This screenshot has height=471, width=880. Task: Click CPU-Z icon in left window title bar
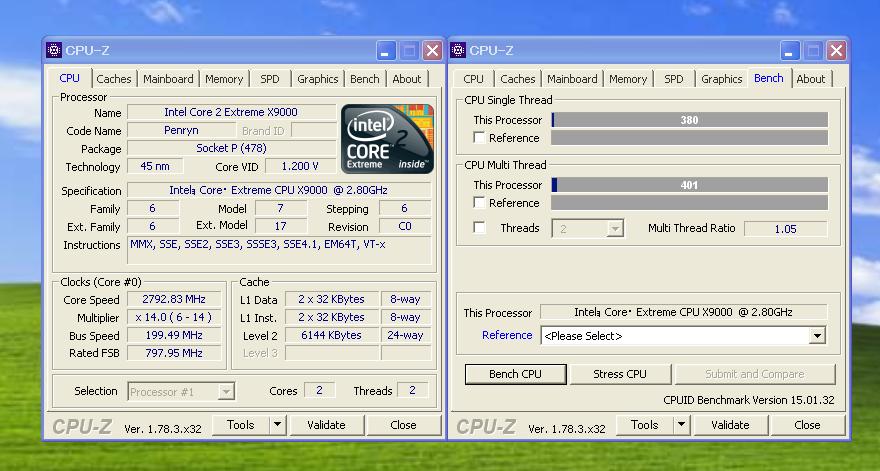tap(54, 50)
